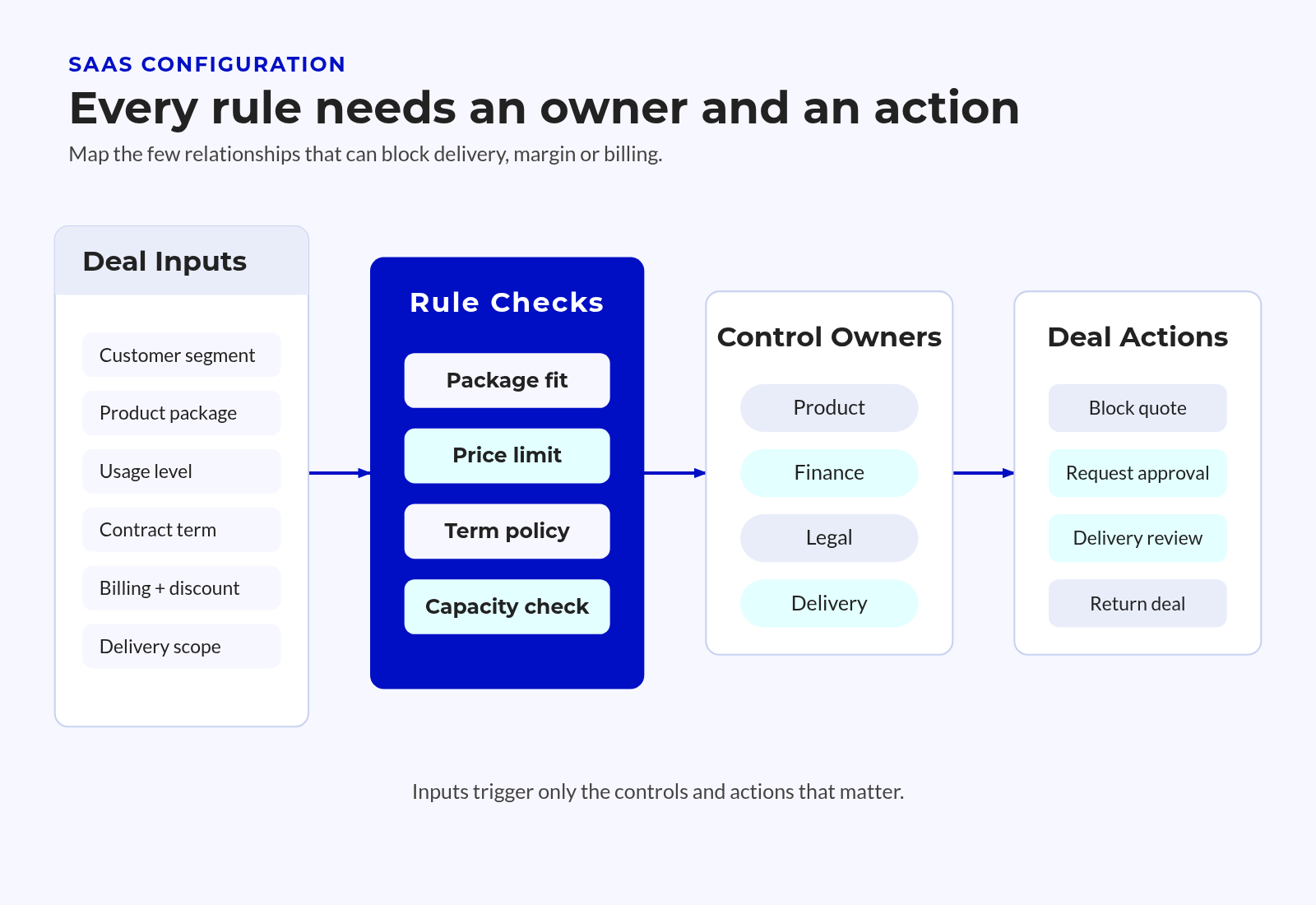The height and width of the screenshot is (905, 1316).
Task: Click the 'Deal Actions' panel title
Action: [x=1138, y=337]
